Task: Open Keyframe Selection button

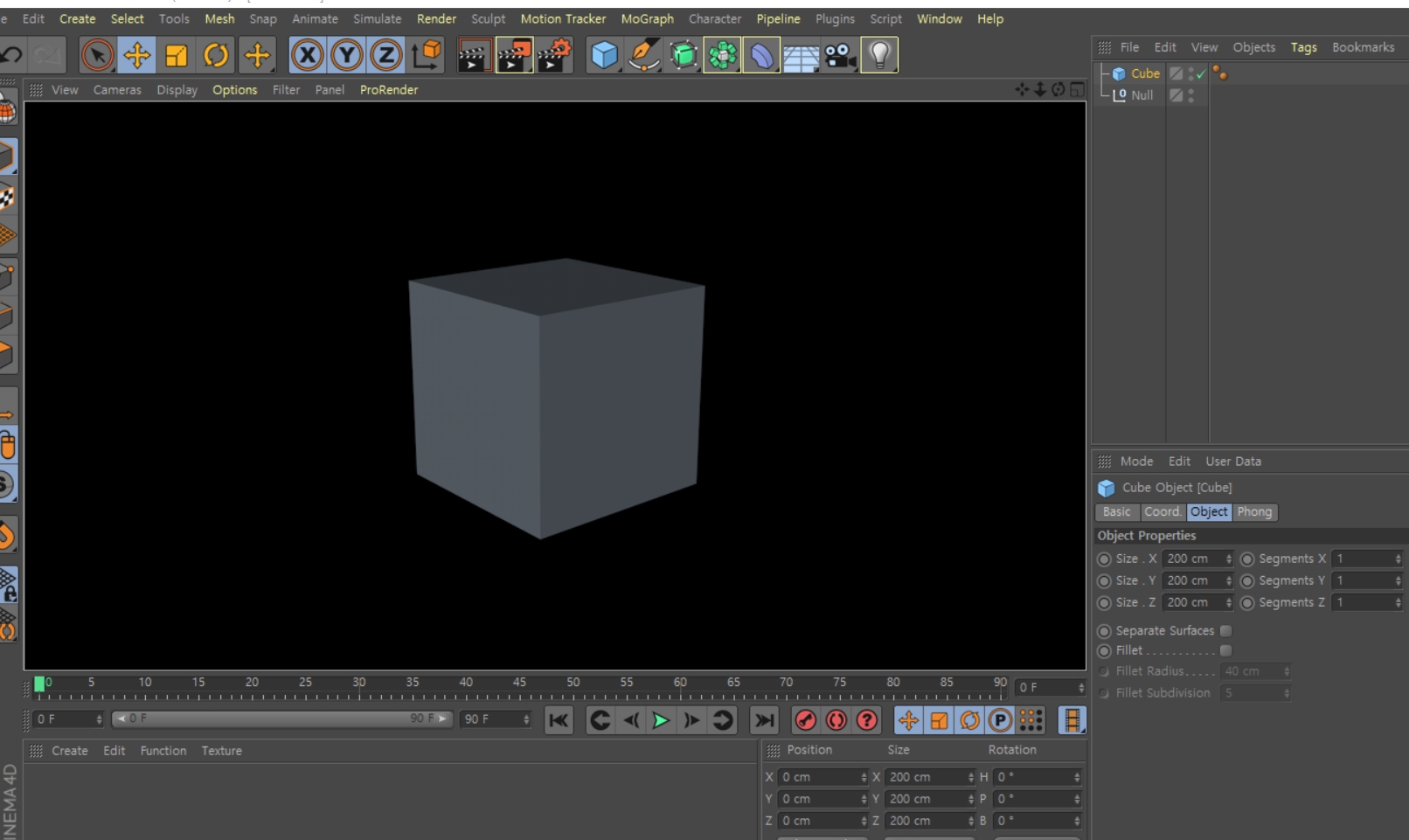Action: click(x=867, y=720)
